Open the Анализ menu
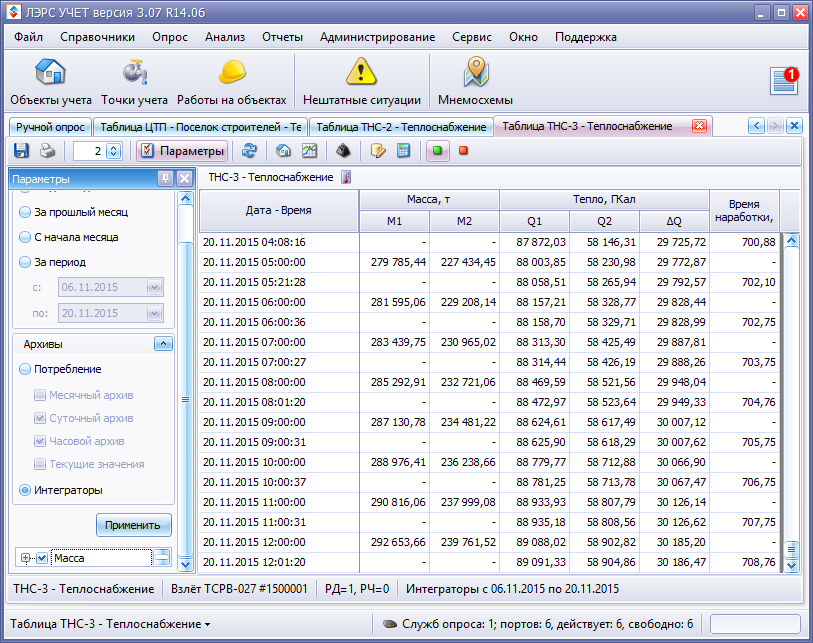The width and height of the screenshot is (813, 643). 225,37
